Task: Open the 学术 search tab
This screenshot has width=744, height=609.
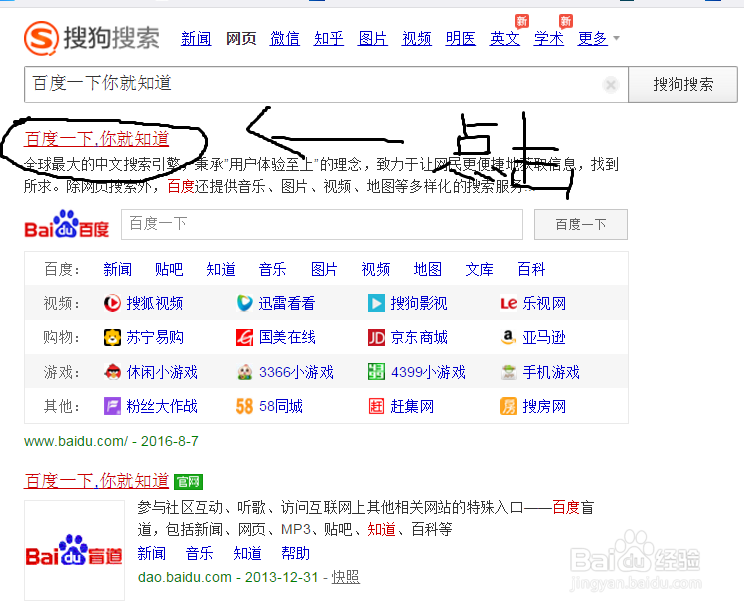Action: click(x=549, y=38)
